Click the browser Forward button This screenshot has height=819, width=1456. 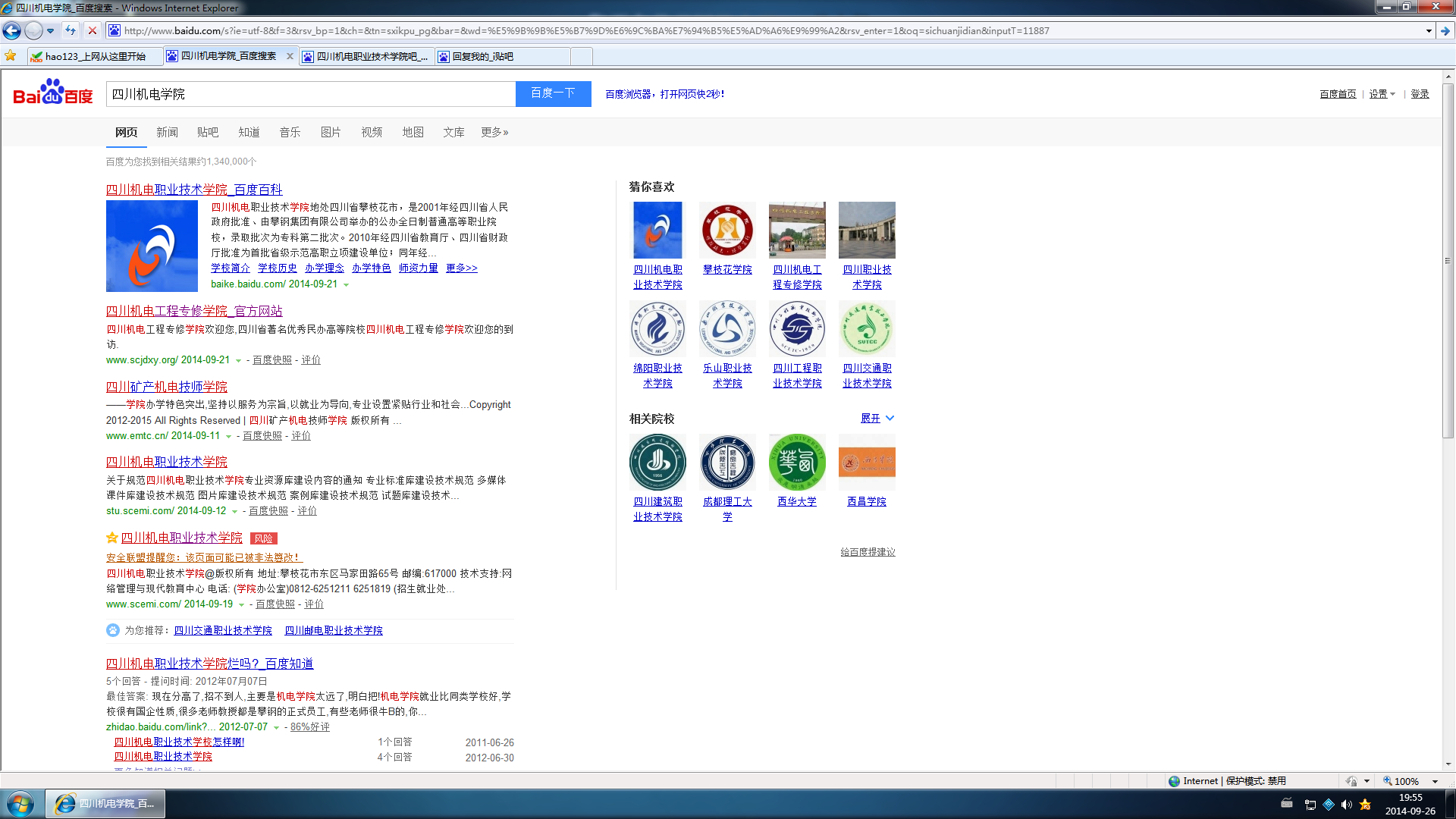[33, 30]
